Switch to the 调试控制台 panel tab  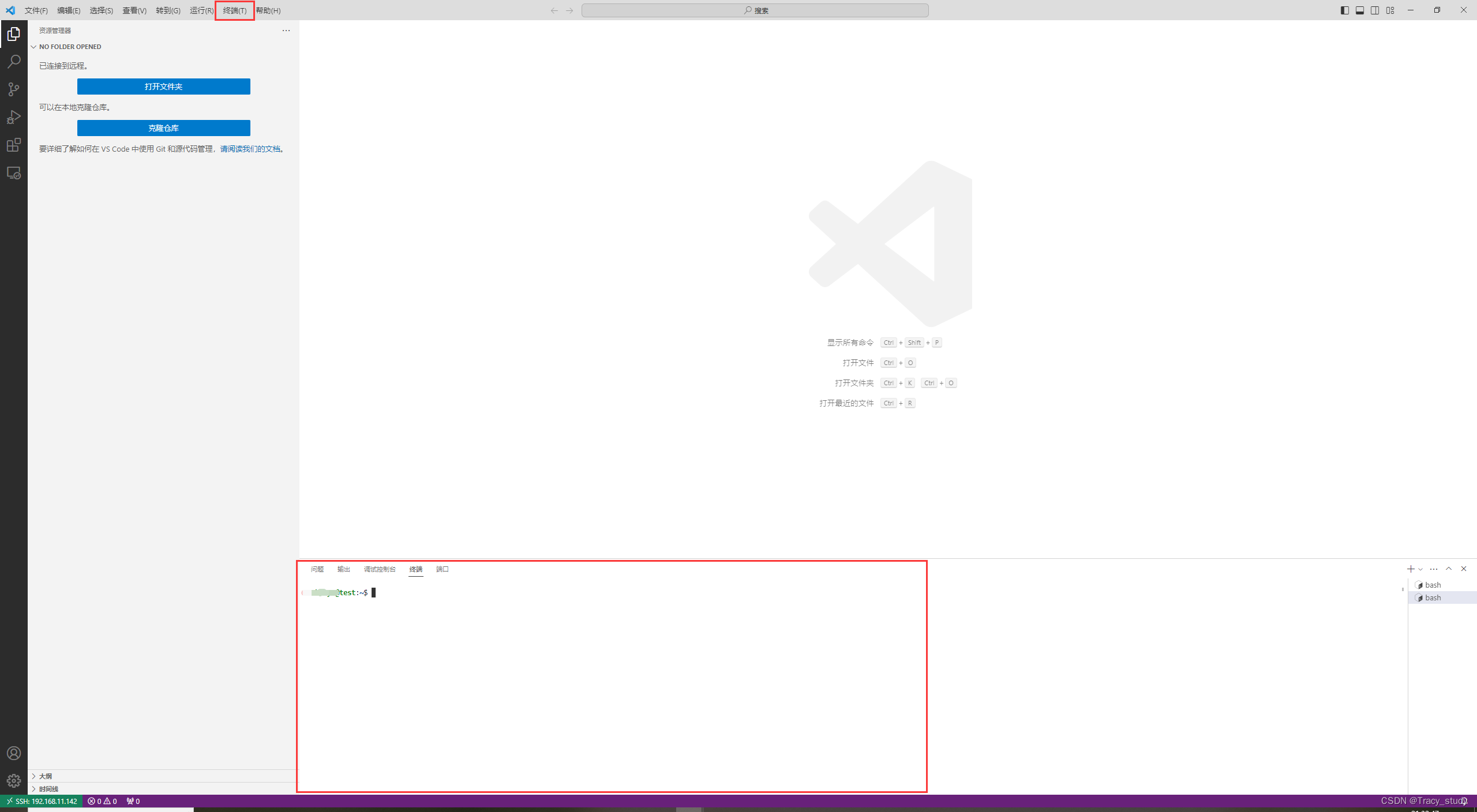click(380, 569)
